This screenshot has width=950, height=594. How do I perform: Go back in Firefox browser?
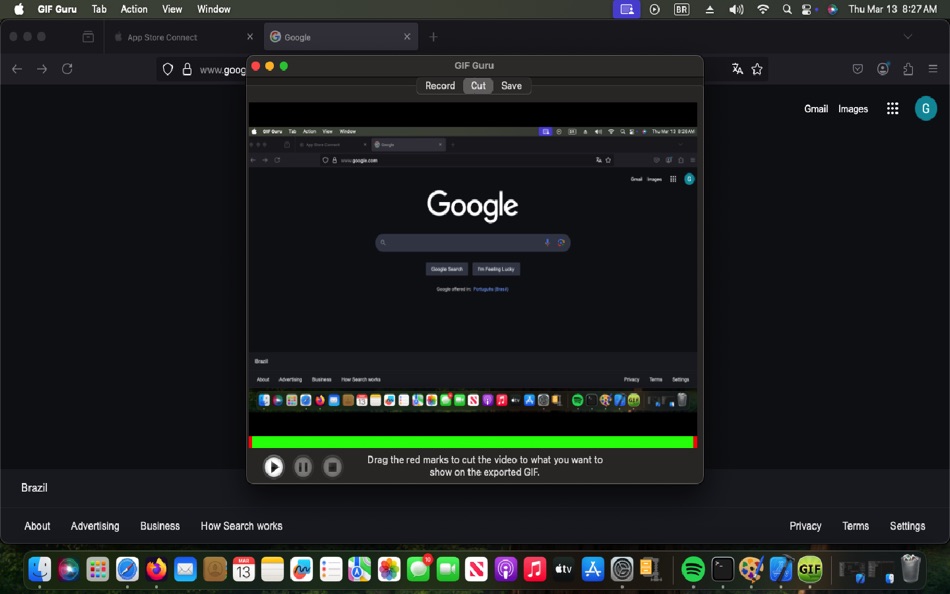pyautogui.click(x=17, y=69)
